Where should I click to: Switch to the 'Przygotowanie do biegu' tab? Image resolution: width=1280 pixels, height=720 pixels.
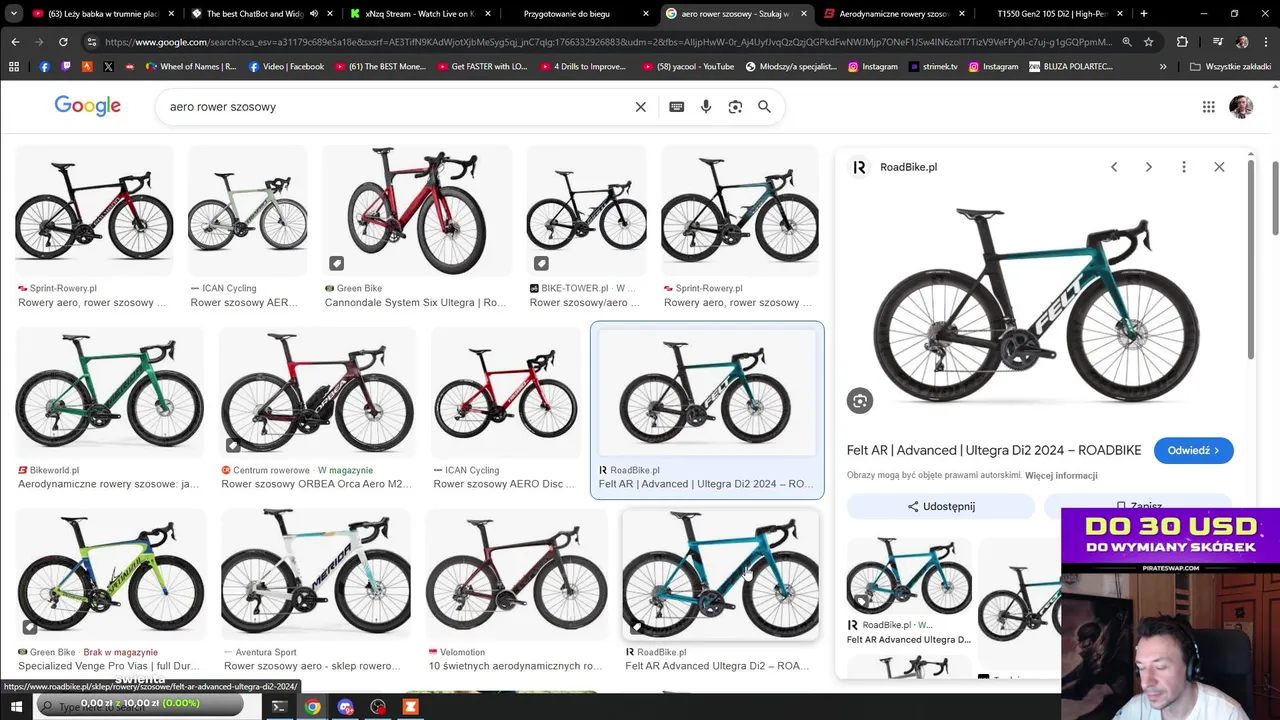(567, 14)
